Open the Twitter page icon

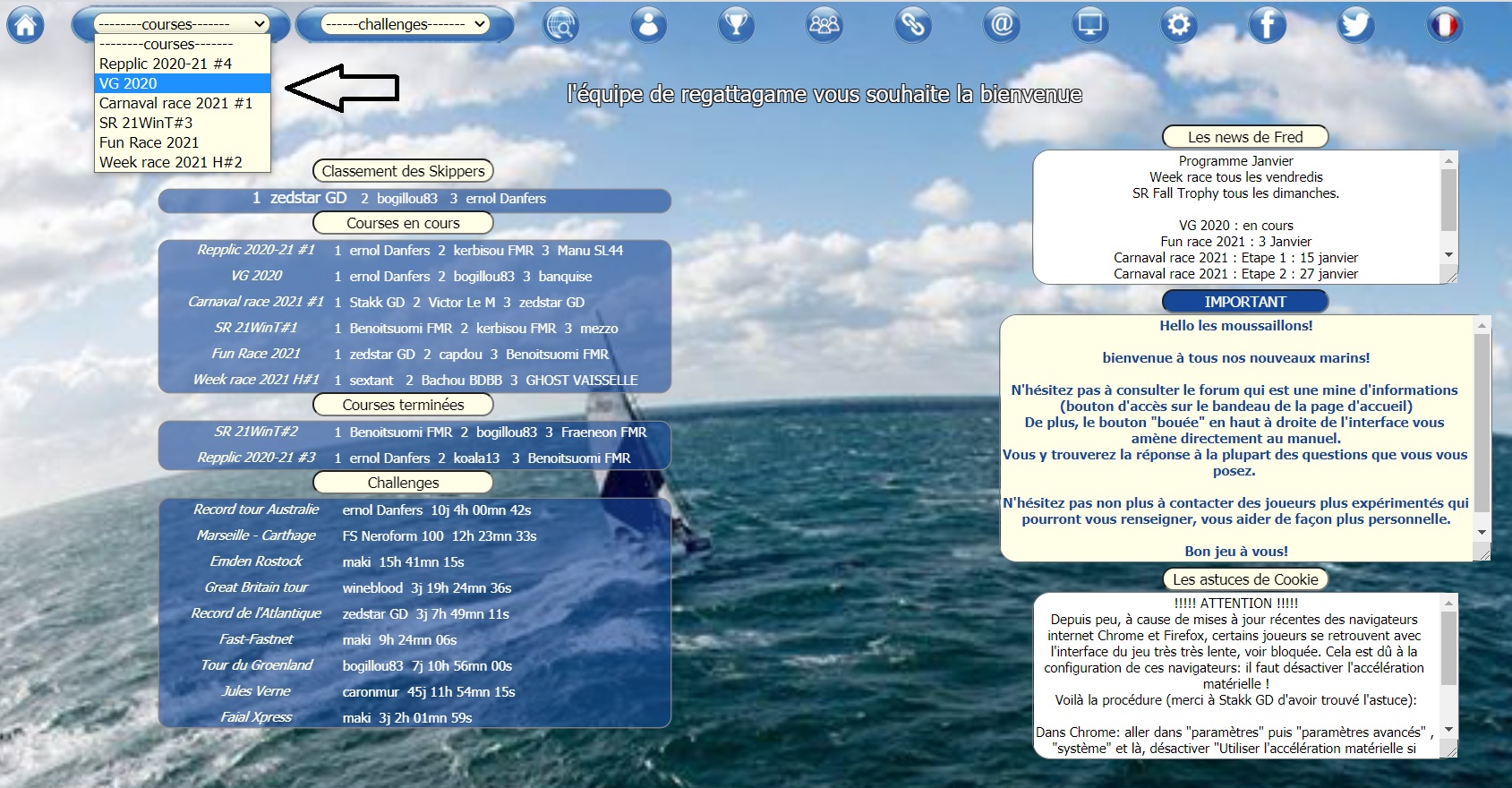tap(1355, 25)
